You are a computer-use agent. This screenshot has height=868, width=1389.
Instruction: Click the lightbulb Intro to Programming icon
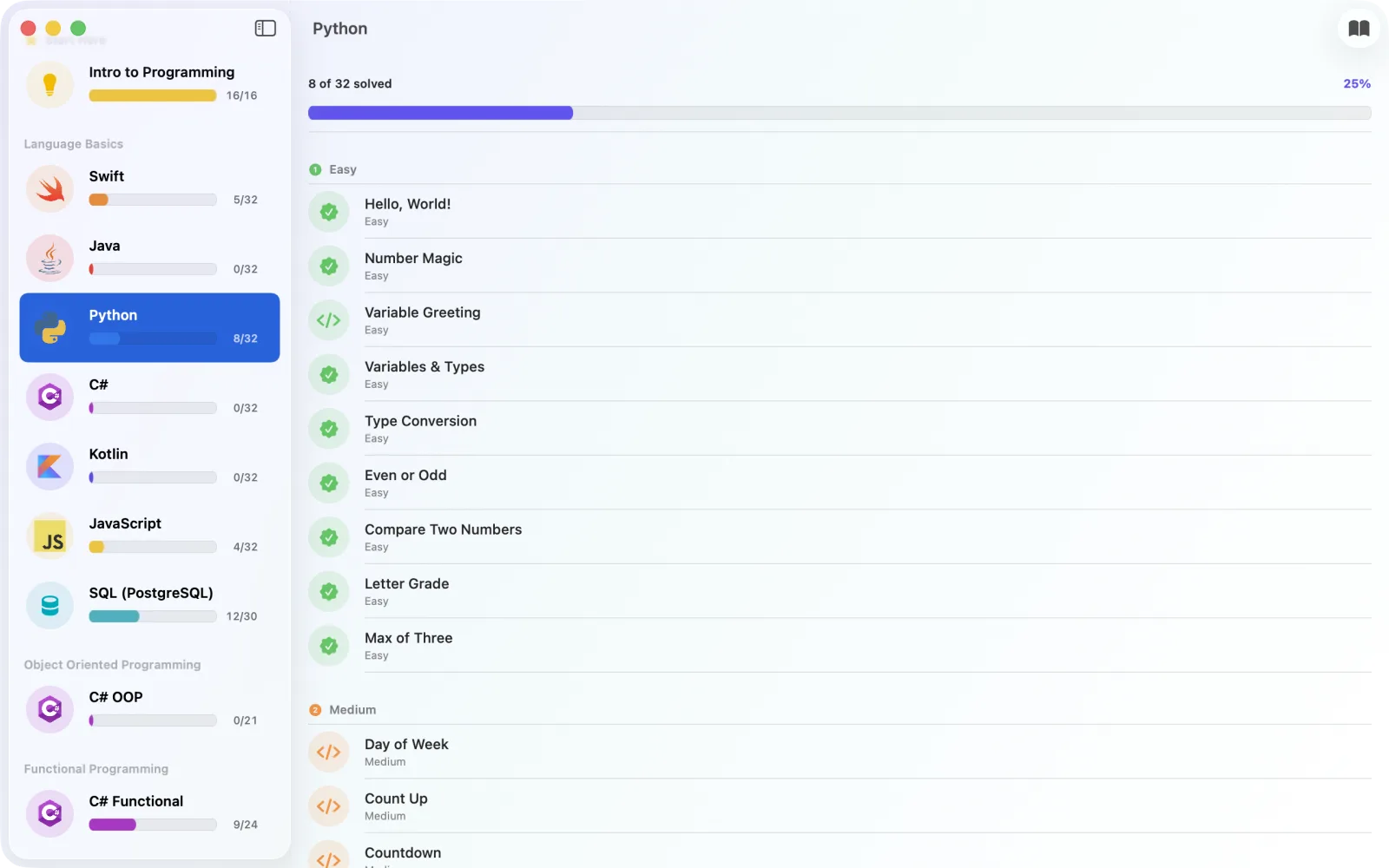[49, 84]
